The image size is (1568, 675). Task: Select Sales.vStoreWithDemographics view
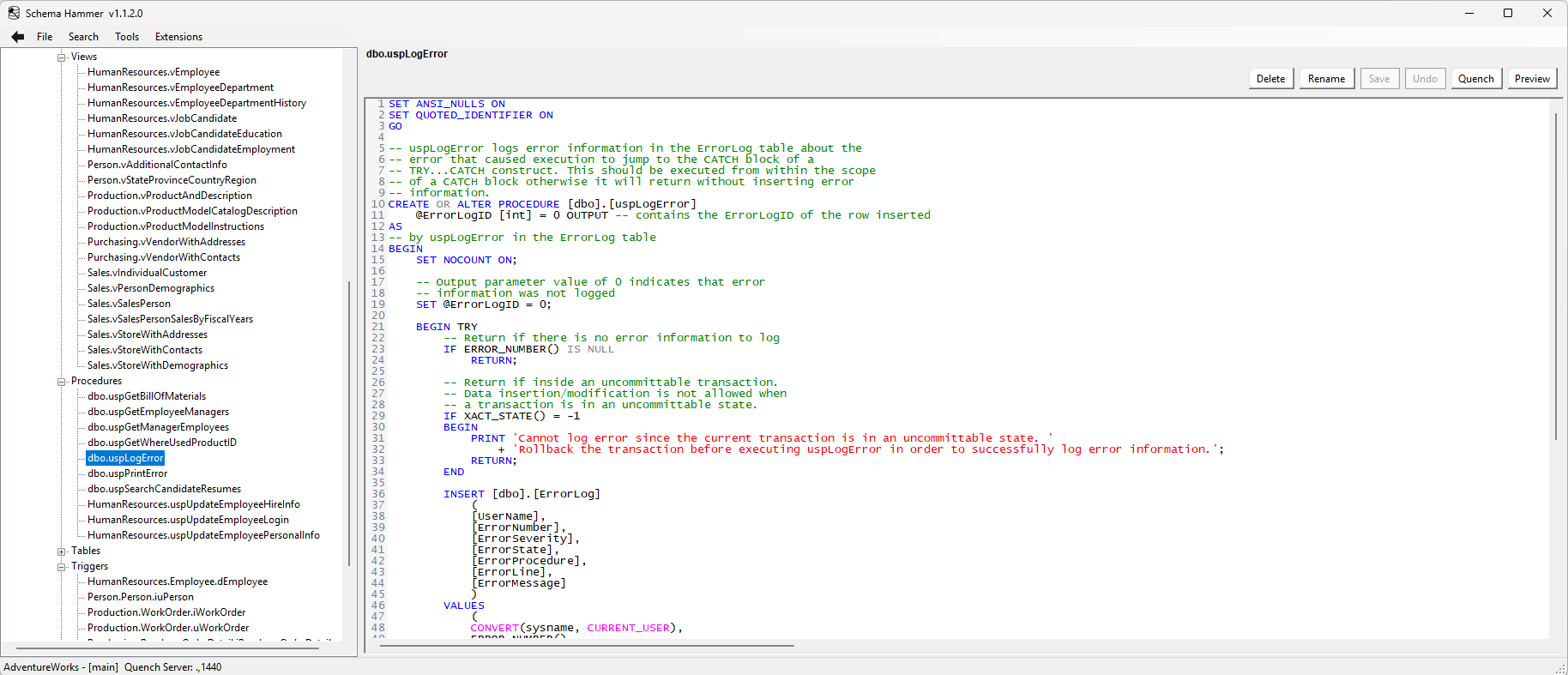click(x=158, y=365)
